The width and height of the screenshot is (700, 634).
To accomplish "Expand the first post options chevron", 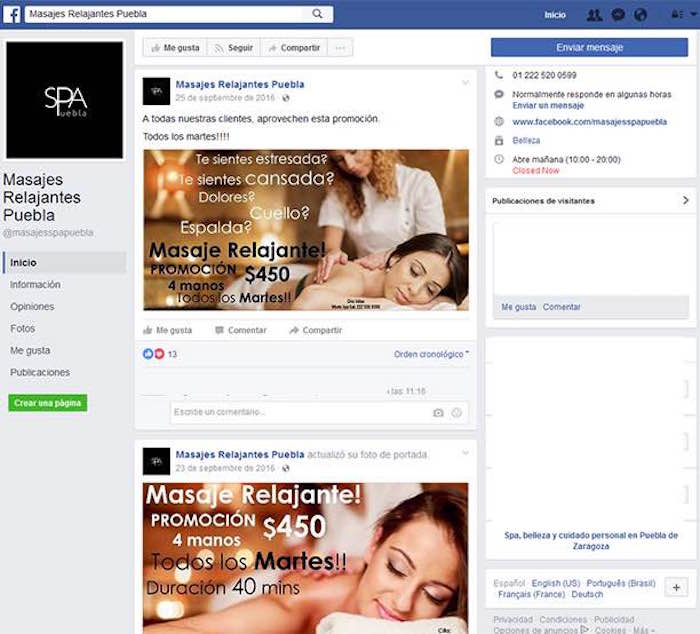I will point(465,83).
